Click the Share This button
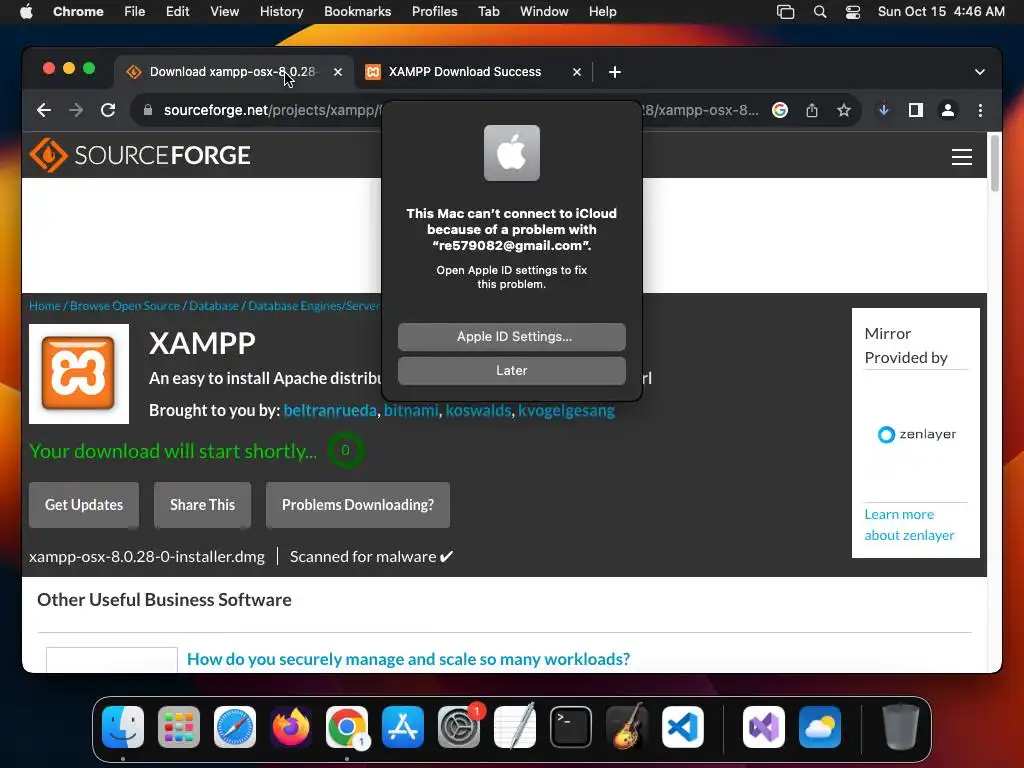The width and height of the screenshot is (1024, 768). [202, 505]
